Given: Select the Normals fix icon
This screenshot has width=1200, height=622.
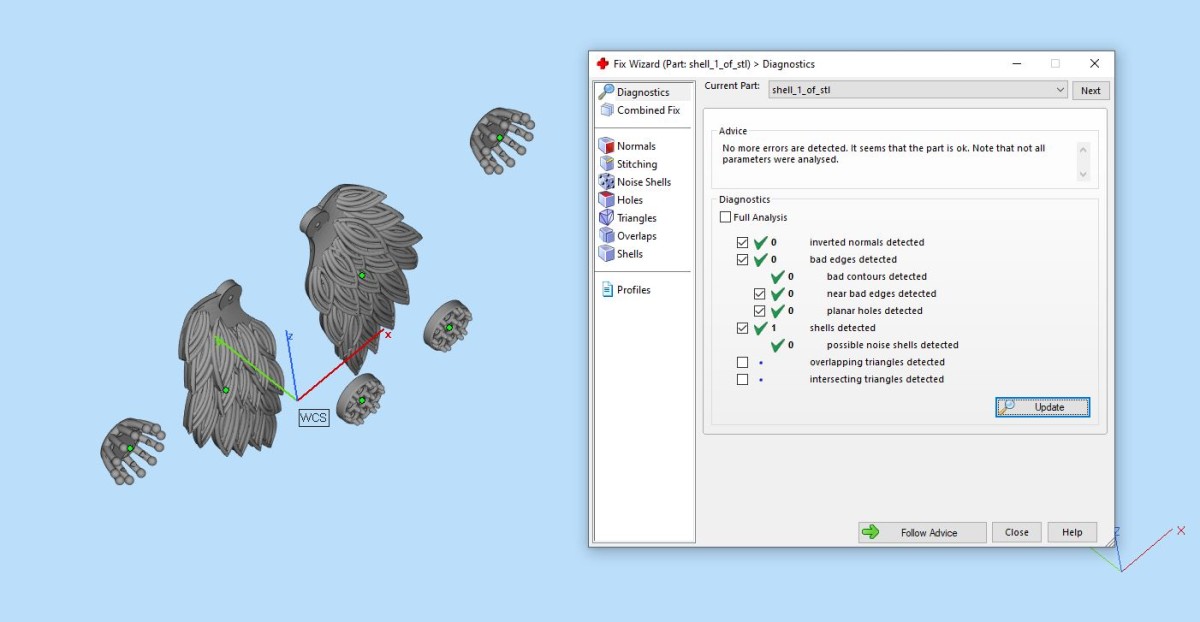Looking at the screenshot, I should coord(607,146).
